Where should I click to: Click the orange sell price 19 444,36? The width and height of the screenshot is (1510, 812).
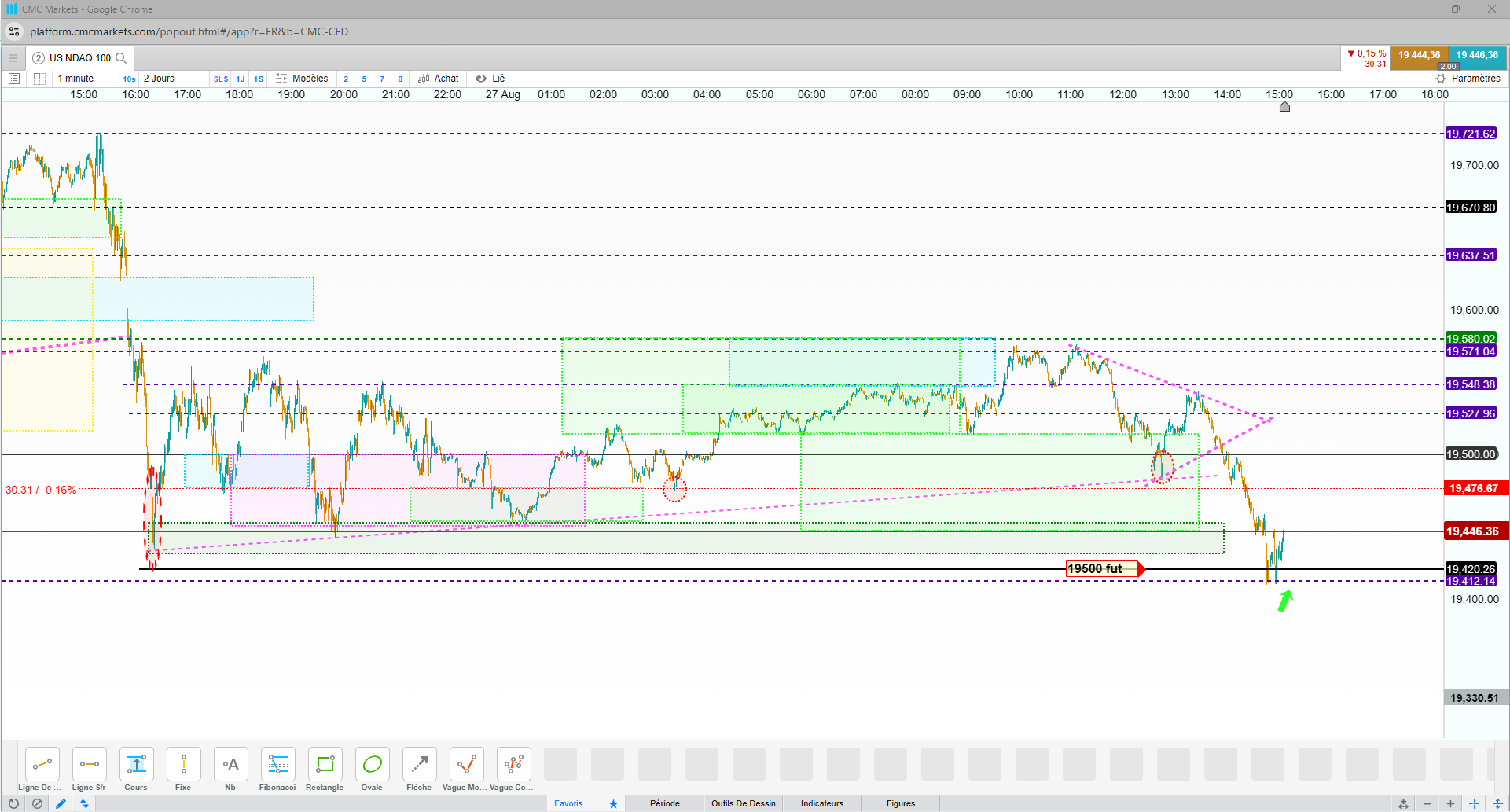1419,58
